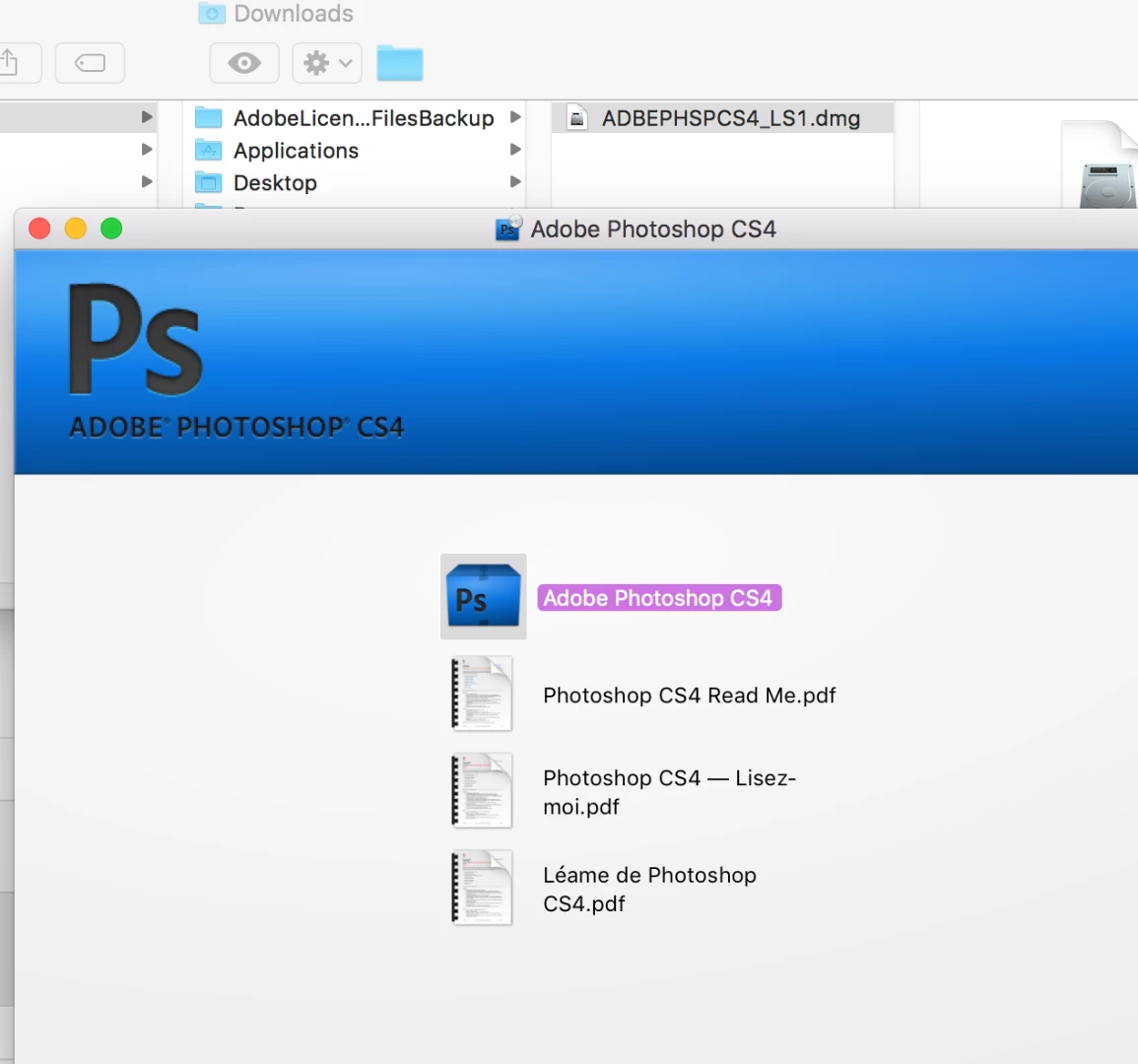Select the Léame de Photoshop CS4.pdf filename

649,889
